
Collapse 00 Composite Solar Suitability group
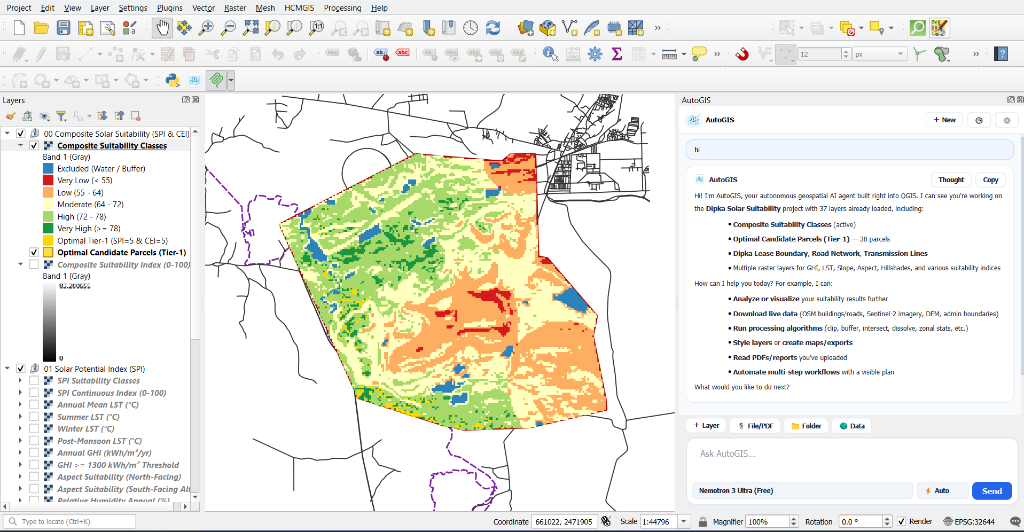pos(7,134)
